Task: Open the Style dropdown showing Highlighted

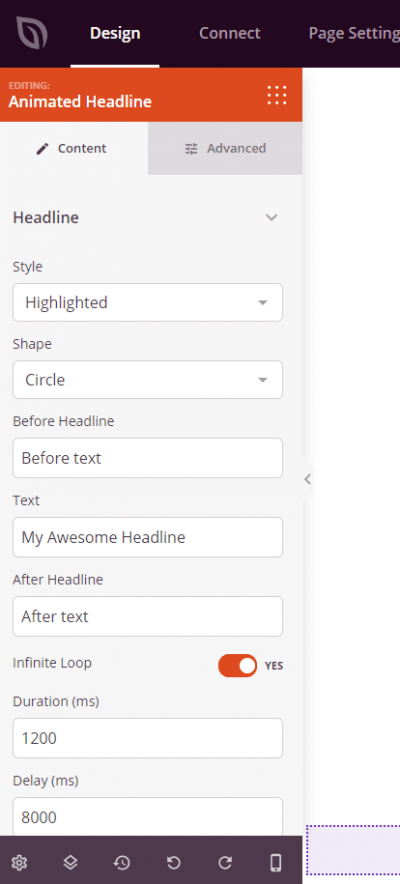Action: (148, 302)
